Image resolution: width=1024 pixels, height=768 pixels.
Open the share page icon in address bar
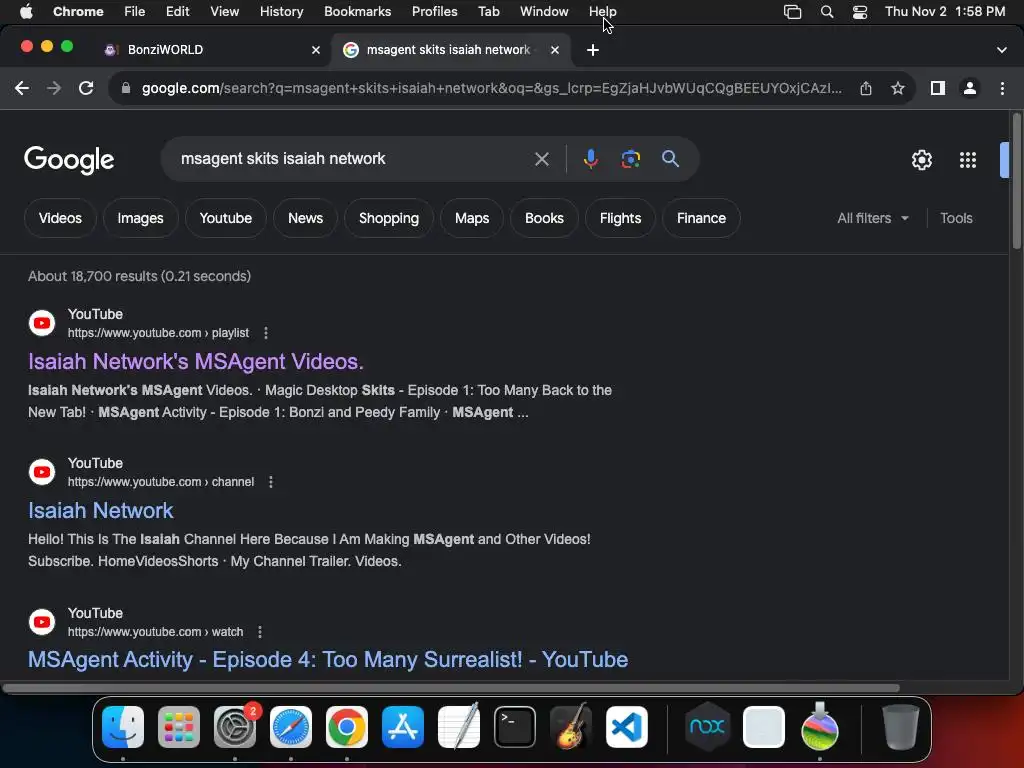tap(866, 88)
